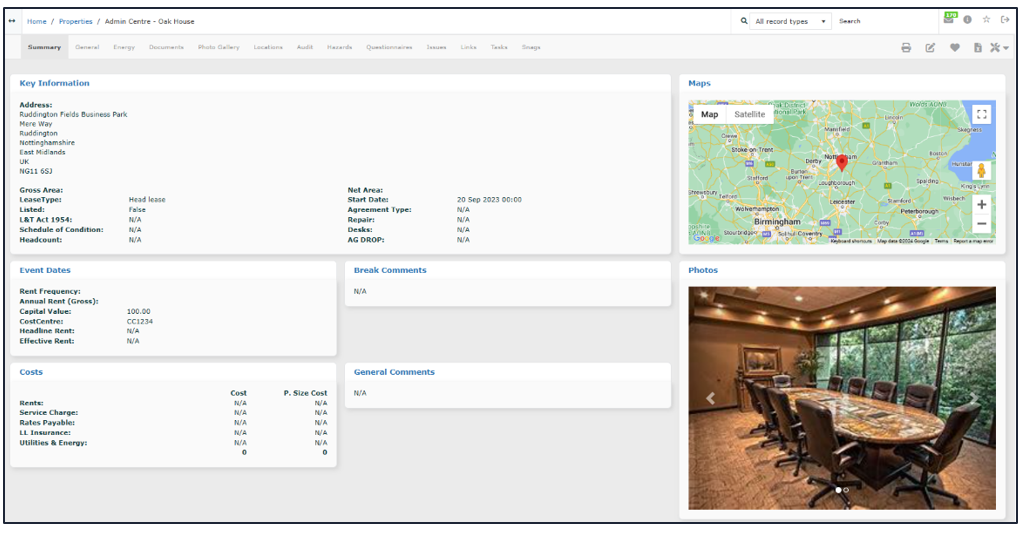Click the Break Comments panel heading
1028x535 pixels.
pos(390,270)
